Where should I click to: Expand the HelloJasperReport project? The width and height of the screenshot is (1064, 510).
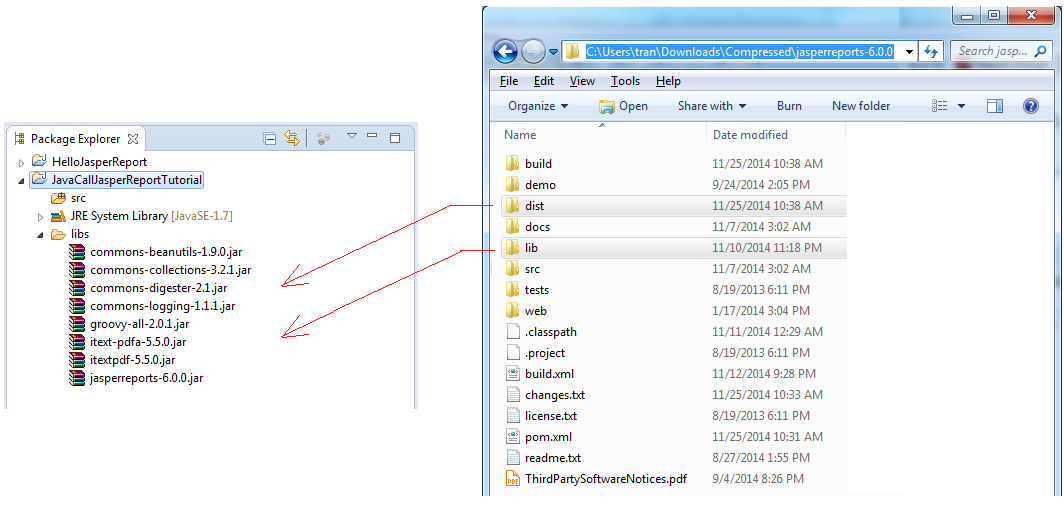pos(21,163)
